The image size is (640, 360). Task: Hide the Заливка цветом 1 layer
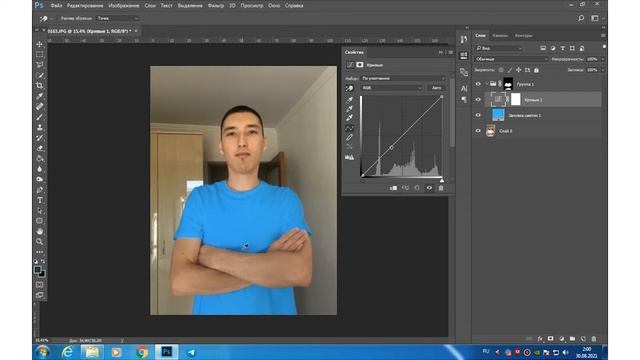pyautogui.click(x=478, y=116)
